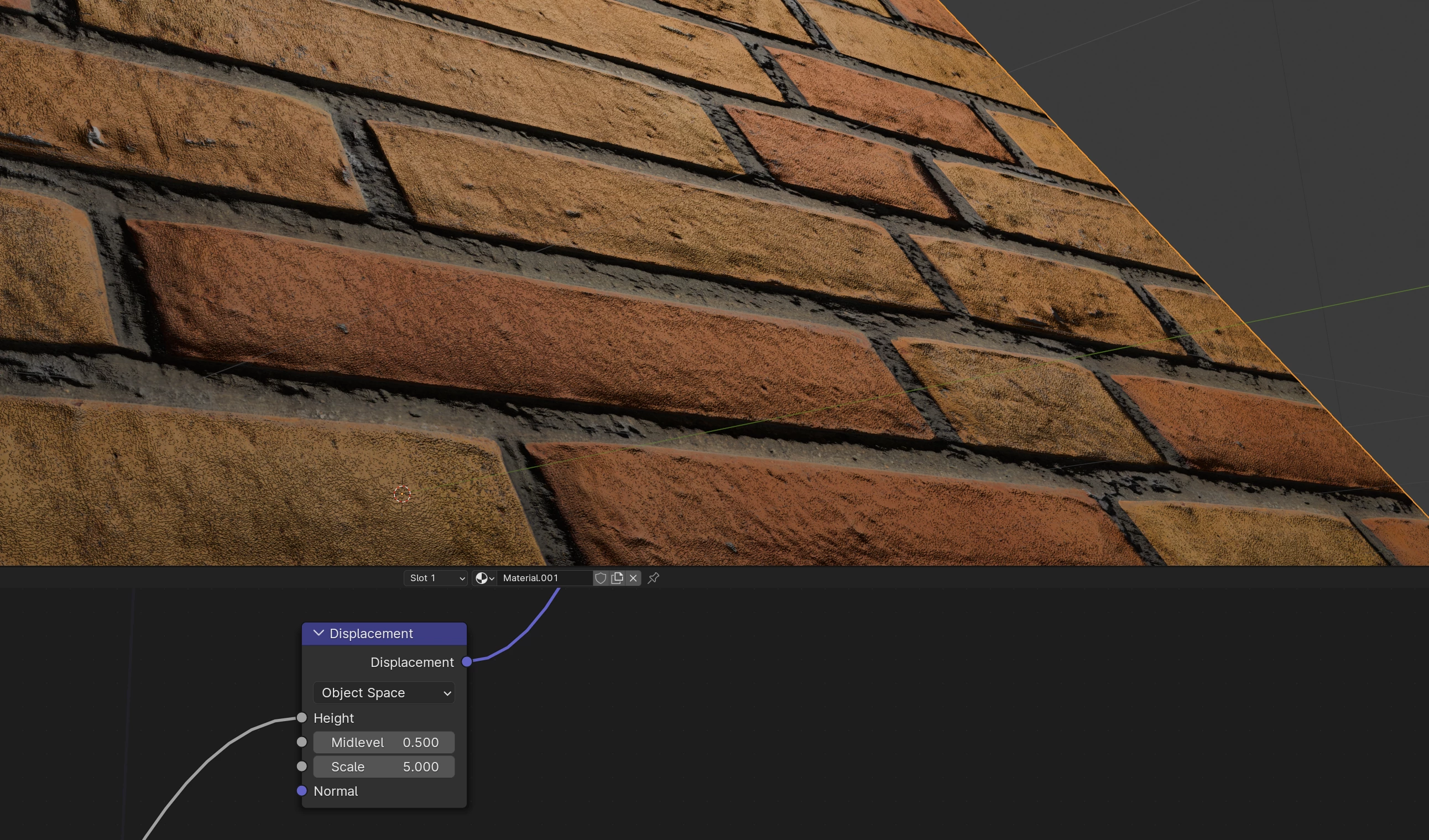Toggle the pin node tree icon
Viewport: 1429px width, 840px height.
click(653, 578)
